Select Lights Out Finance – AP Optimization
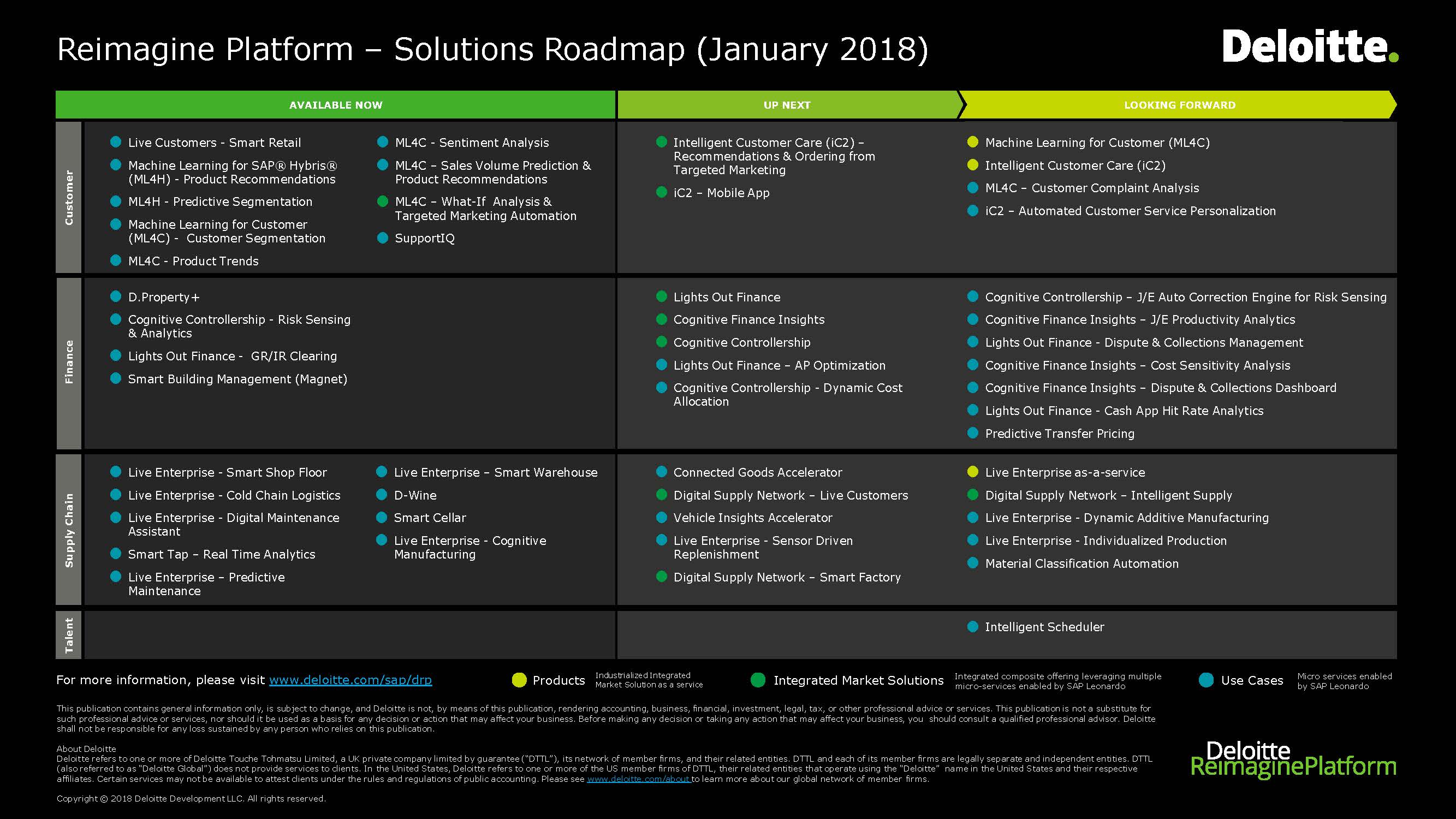This screenshot has height=819, width=1456. coord(780,366)
